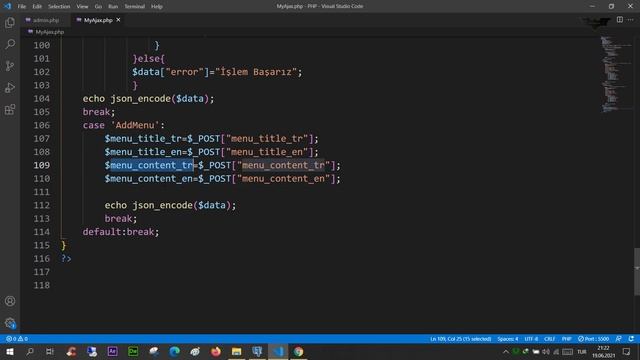Open the Help menu

(x=157, y=6)
